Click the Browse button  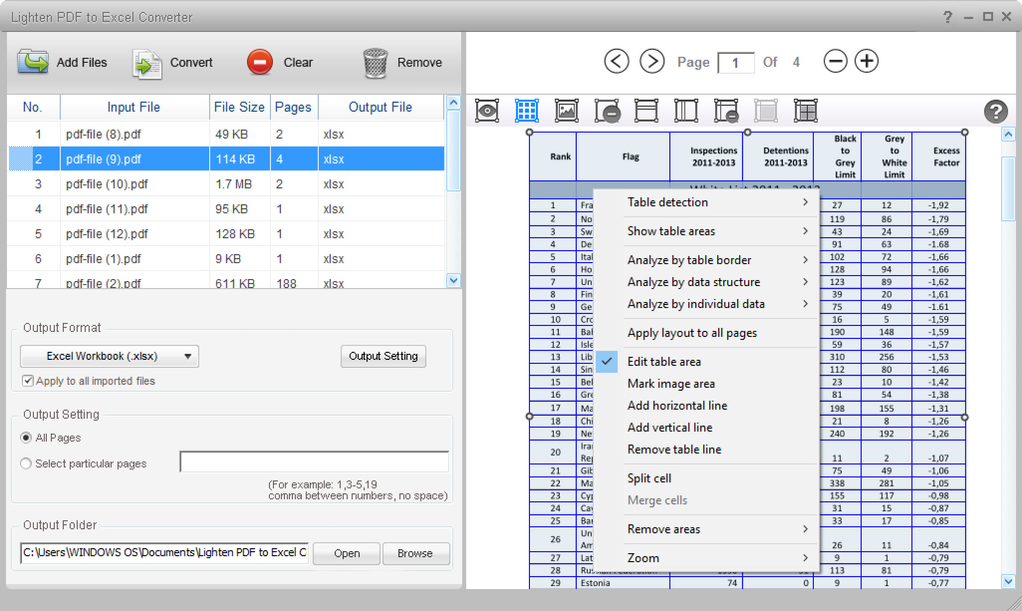(415, 553)
